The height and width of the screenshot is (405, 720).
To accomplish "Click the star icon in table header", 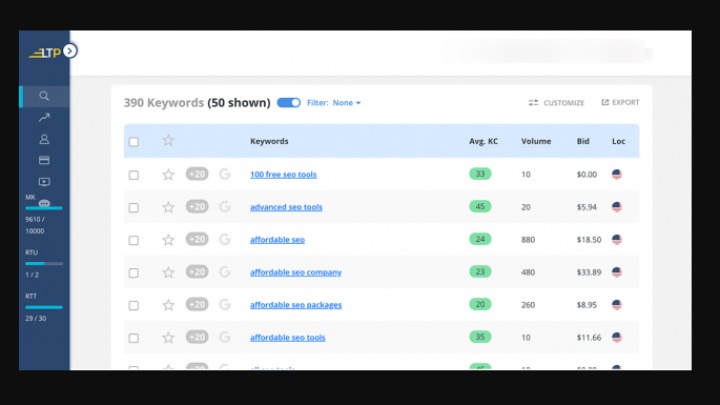I will [x=169, y=140].
